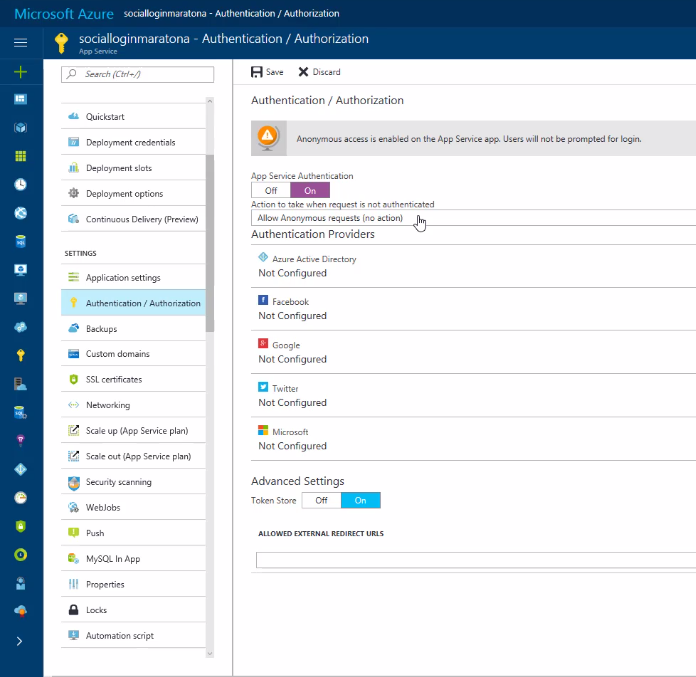Select Authentication / Authorization menu item

click(x=133, y=303)
